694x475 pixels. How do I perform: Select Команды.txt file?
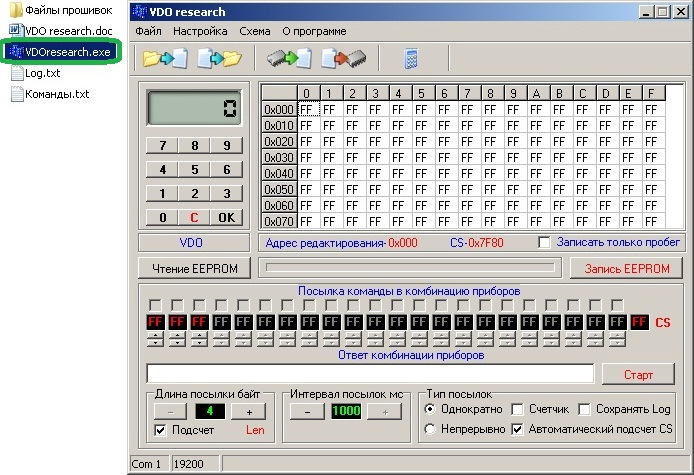[x=50, y=94]
